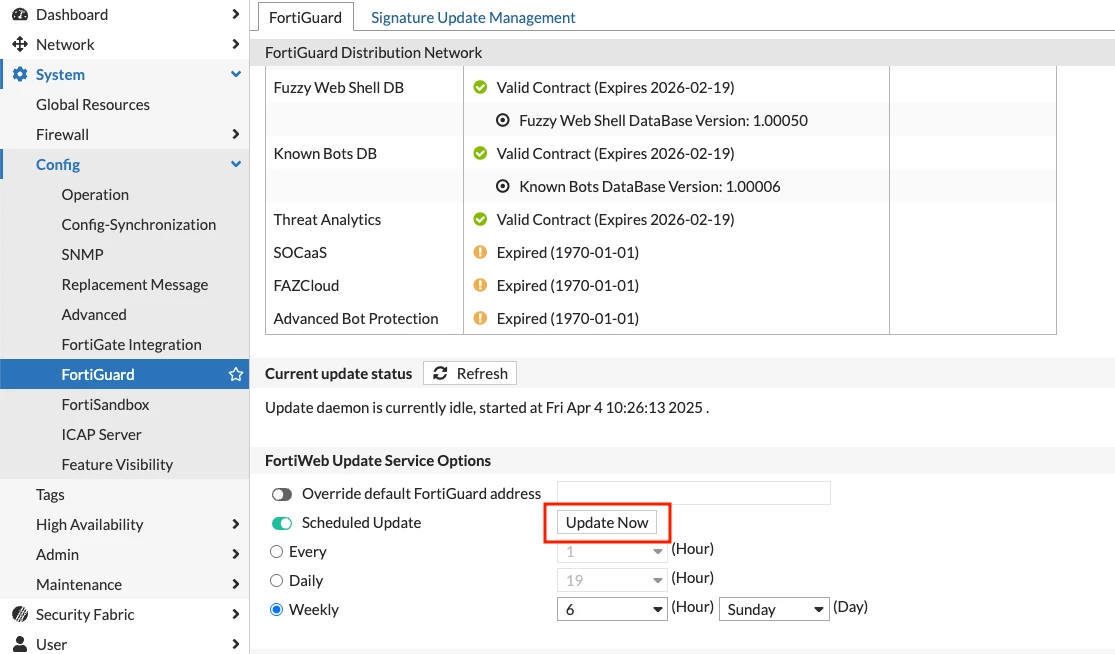
Task: Click the User person icon
Action: click(x=20, y=644)
